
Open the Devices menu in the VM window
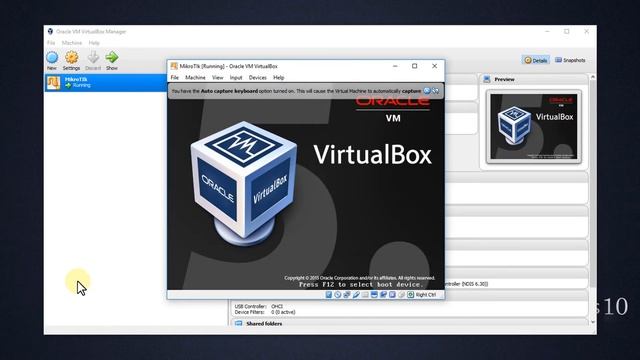258,78
